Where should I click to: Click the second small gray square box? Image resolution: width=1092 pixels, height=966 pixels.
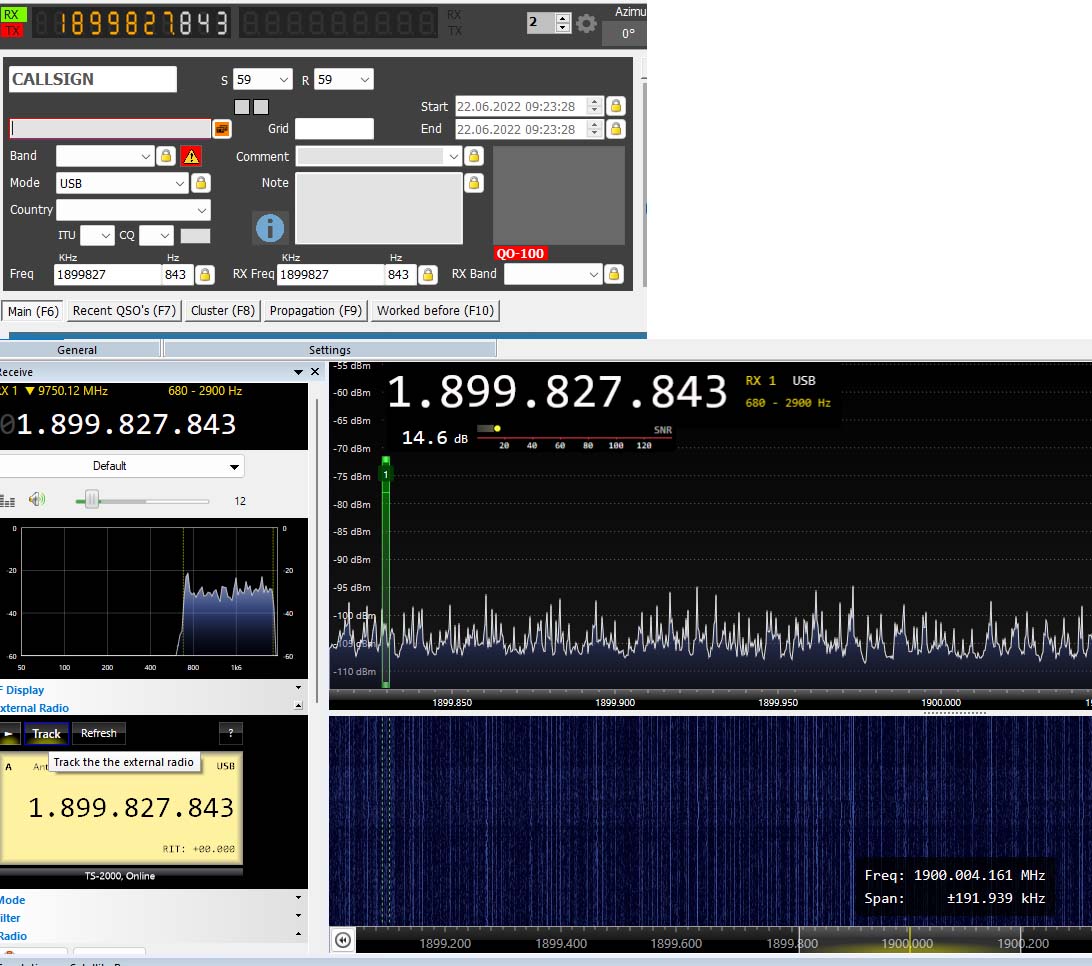click(x=261, y=107)
